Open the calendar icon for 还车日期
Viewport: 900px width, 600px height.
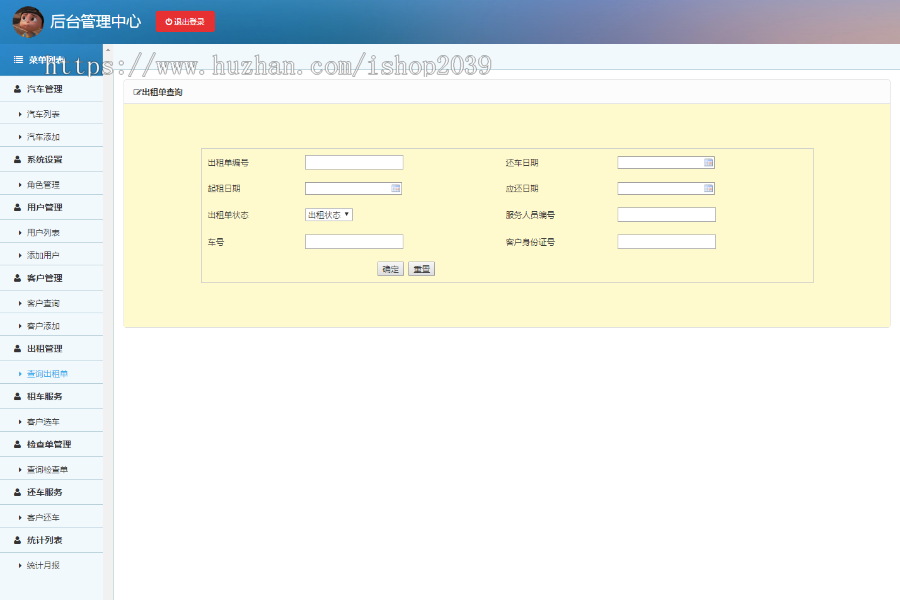click(708, 162)
